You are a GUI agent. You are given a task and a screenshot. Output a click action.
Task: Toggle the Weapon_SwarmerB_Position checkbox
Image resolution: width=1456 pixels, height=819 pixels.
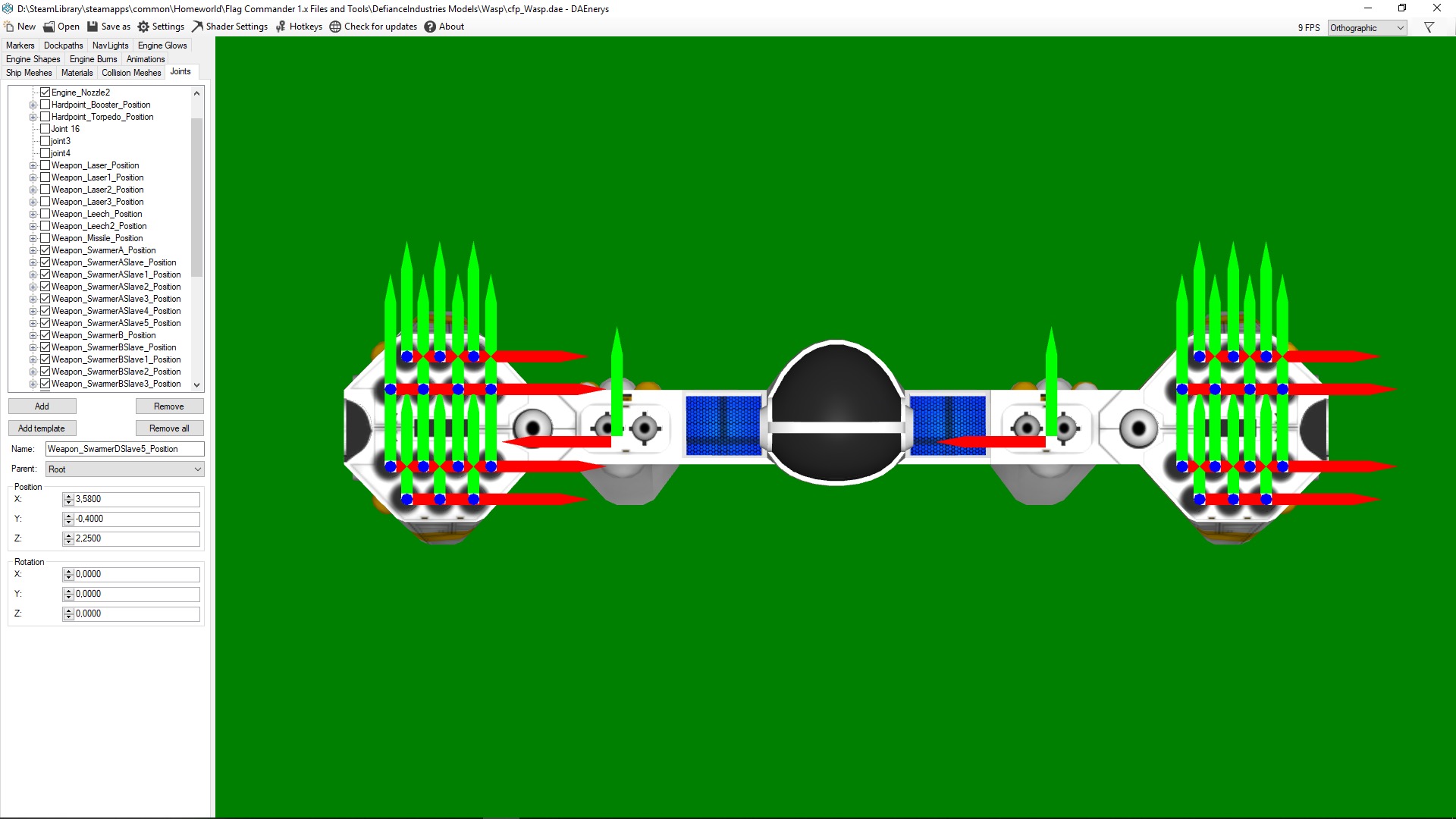[x=45, y=335]
